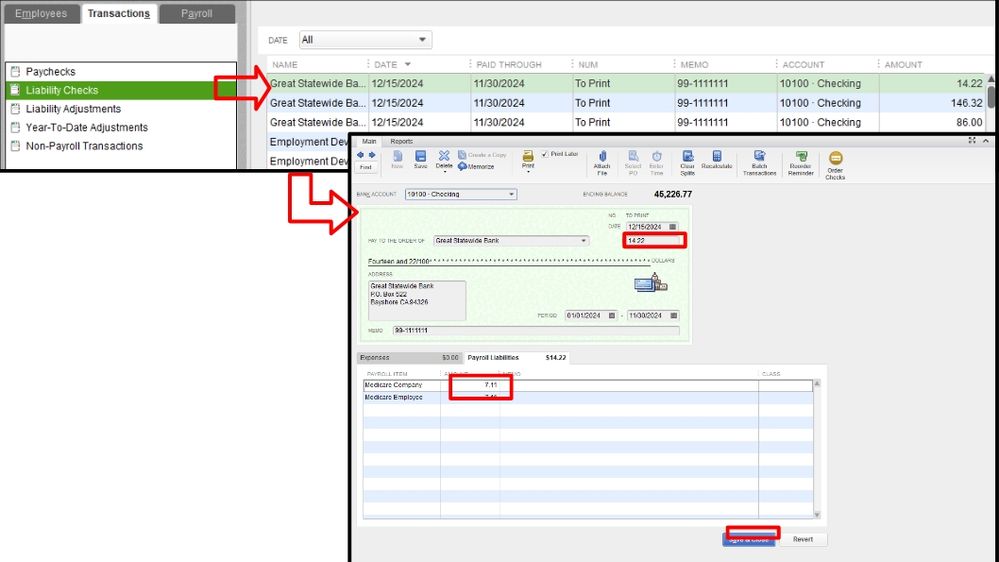Select the transaction row with amount 146.32

pyautogui.click(x=627, y=103)
